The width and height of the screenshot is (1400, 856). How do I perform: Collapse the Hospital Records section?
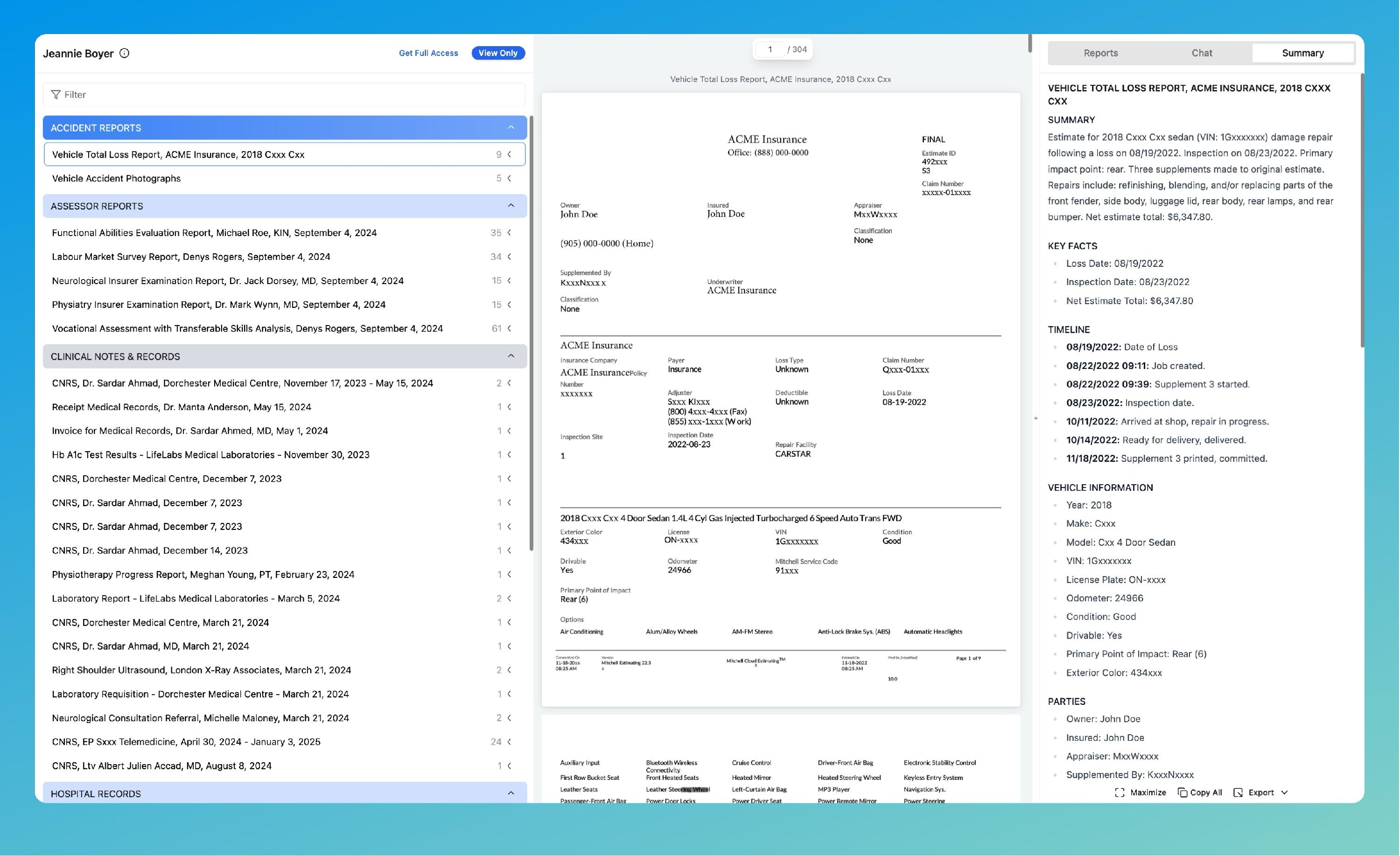(510, 793)
